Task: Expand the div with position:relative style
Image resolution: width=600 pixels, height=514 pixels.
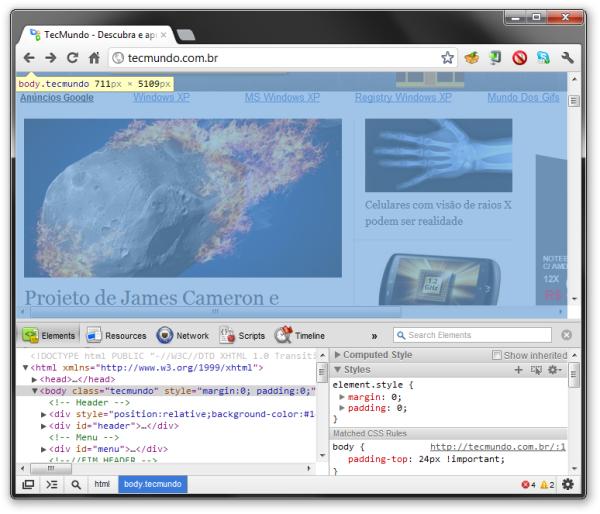Action: coord(43,414)
